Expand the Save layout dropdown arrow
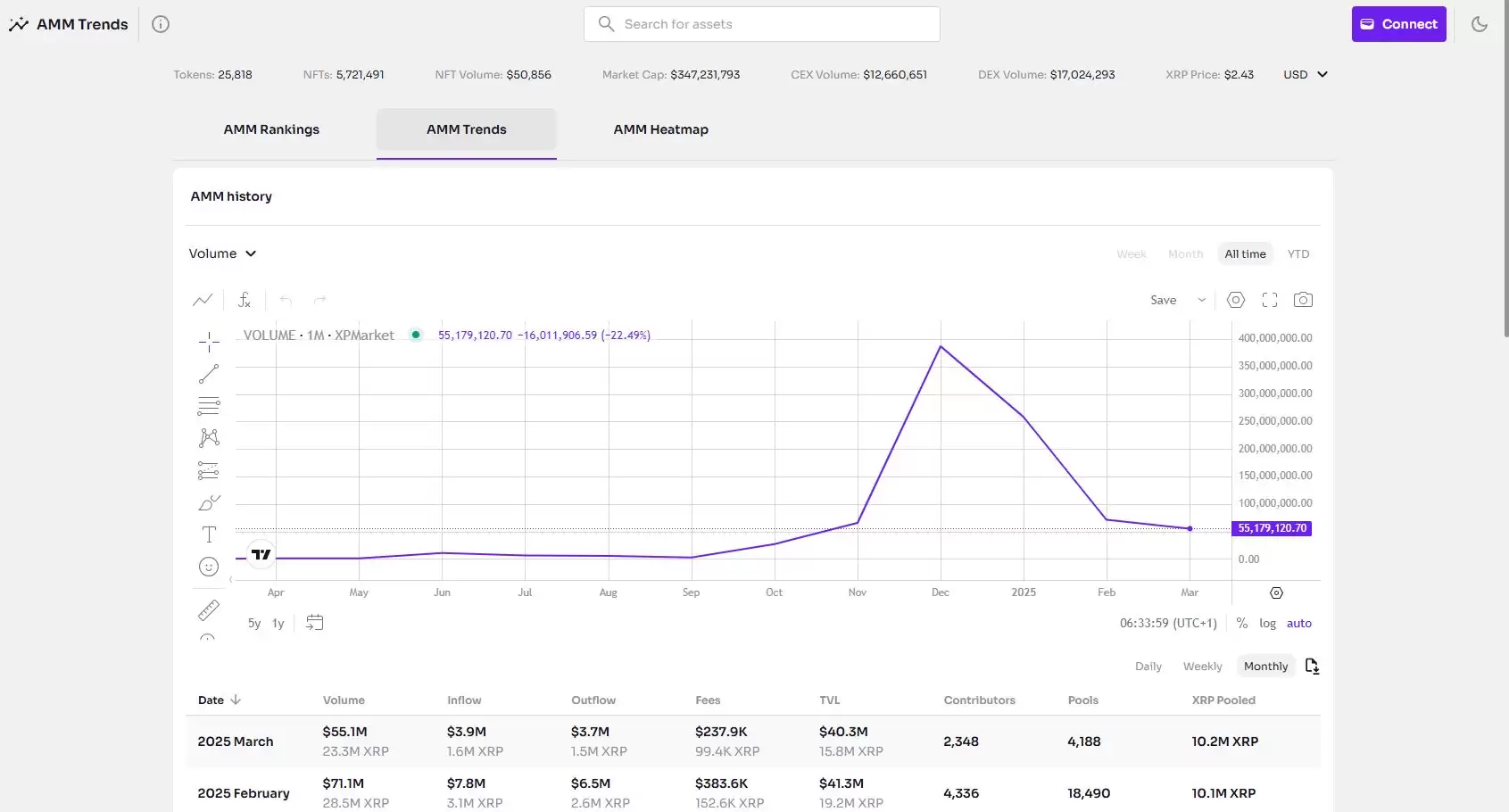The width and height of the screenshot is (1509, 812). (x=1201, y=300)
